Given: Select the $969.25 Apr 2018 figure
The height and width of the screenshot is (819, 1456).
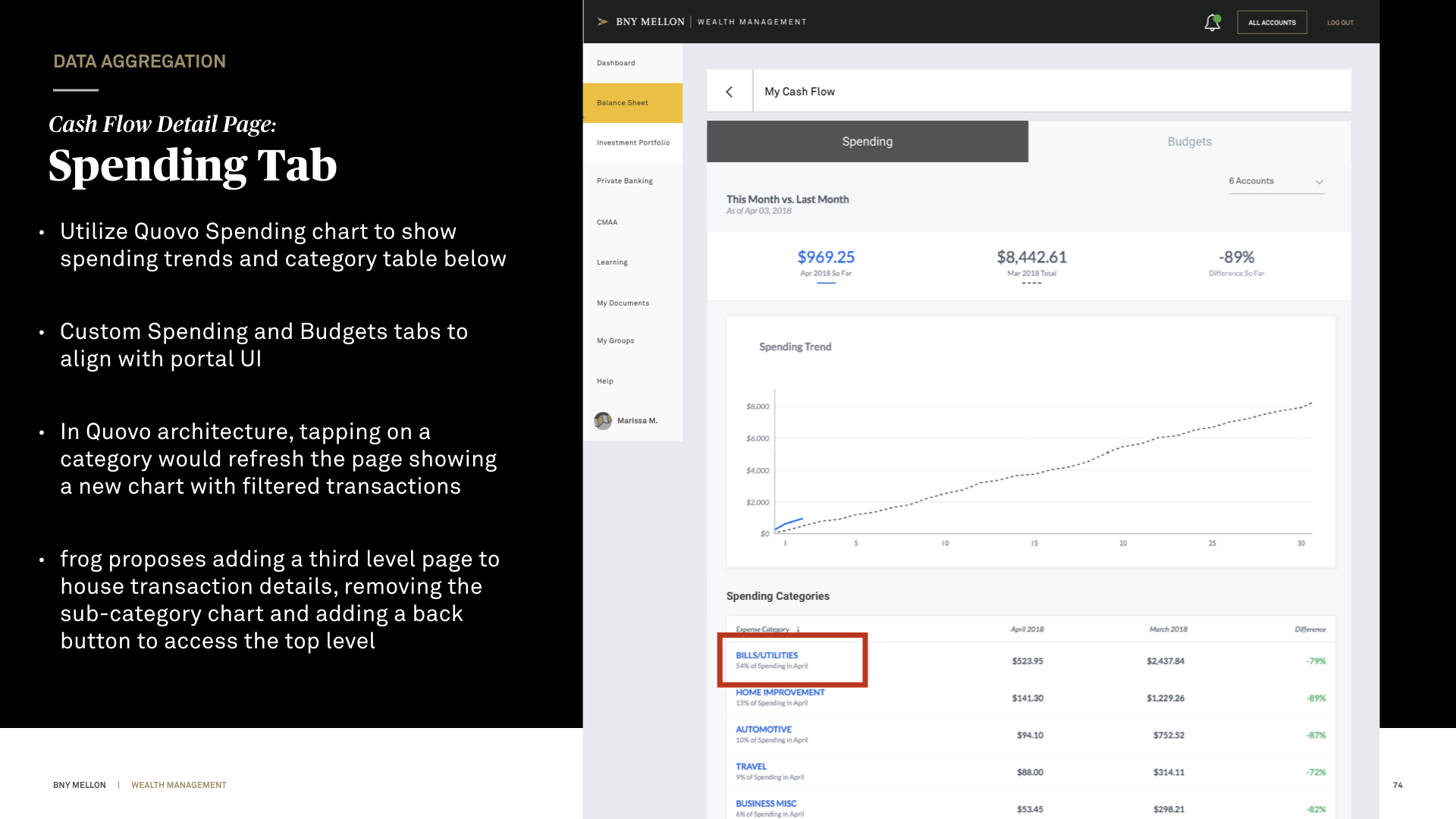Looking at the screenshot, I should (826, 258).
